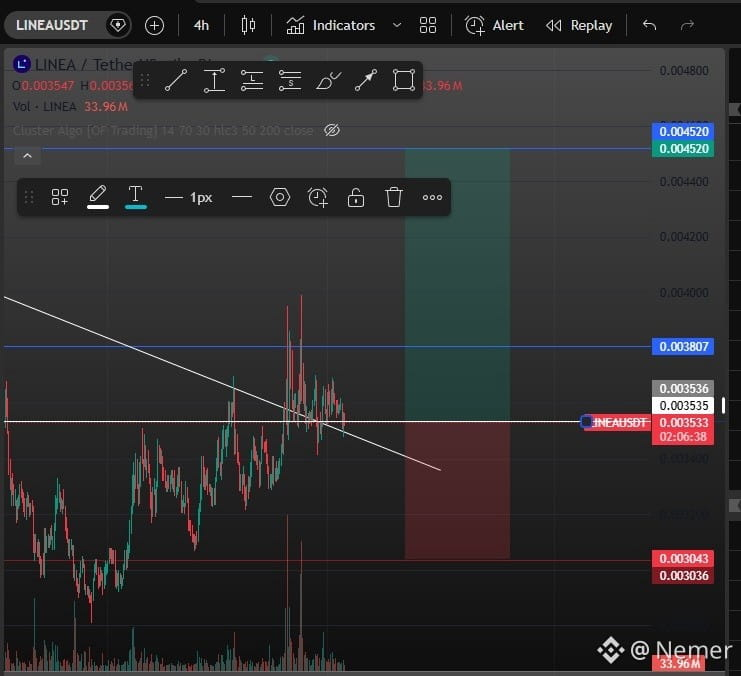Screen dimensions: 741x676
Task: Grab the favorites drawing toolbar drag handle
Action: 145,80
